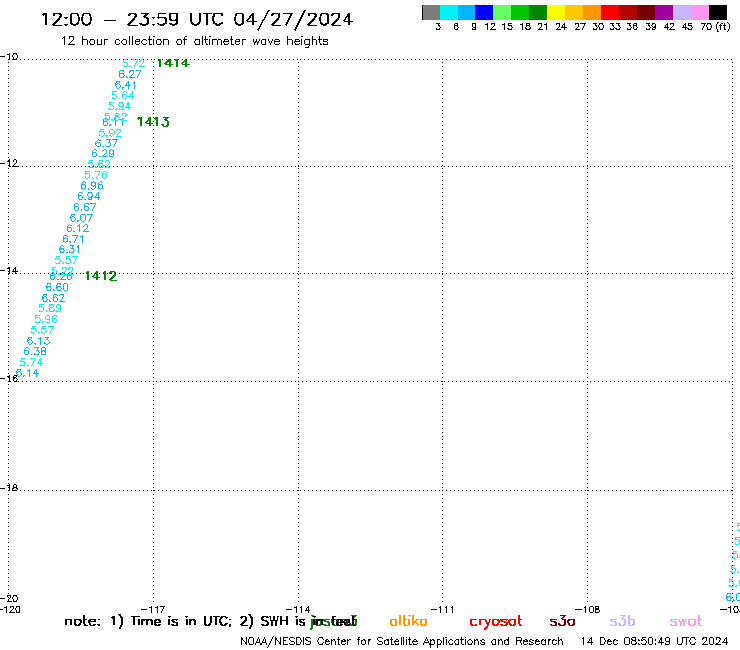Screen dimensions: 740x650
Task: Click the purple swatch in the color scale
Action: point(664,12)
